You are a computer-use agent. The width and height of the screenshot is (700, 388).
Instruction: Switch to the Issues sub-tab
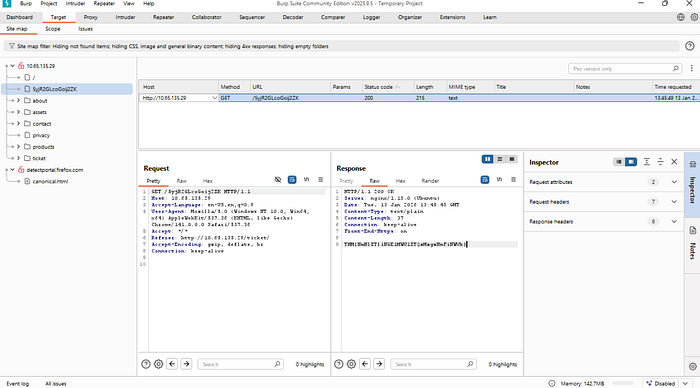click(85, 29)
